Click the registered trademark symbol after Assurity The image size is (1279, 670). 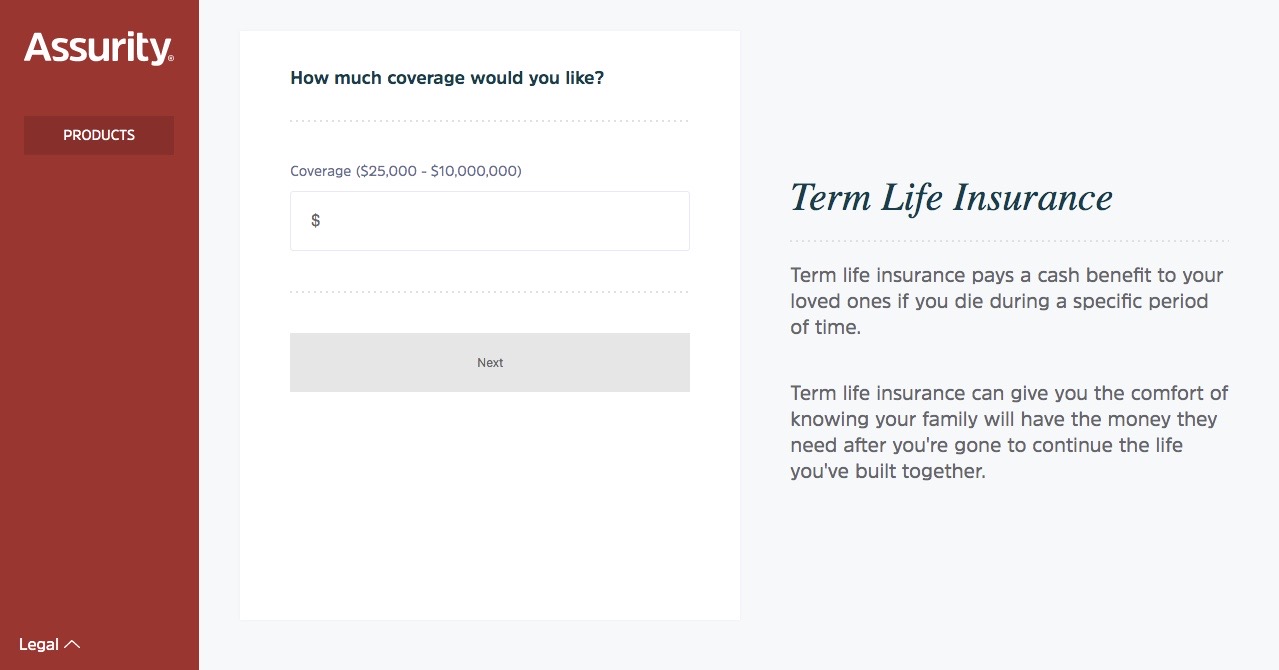tap(171, 60)
